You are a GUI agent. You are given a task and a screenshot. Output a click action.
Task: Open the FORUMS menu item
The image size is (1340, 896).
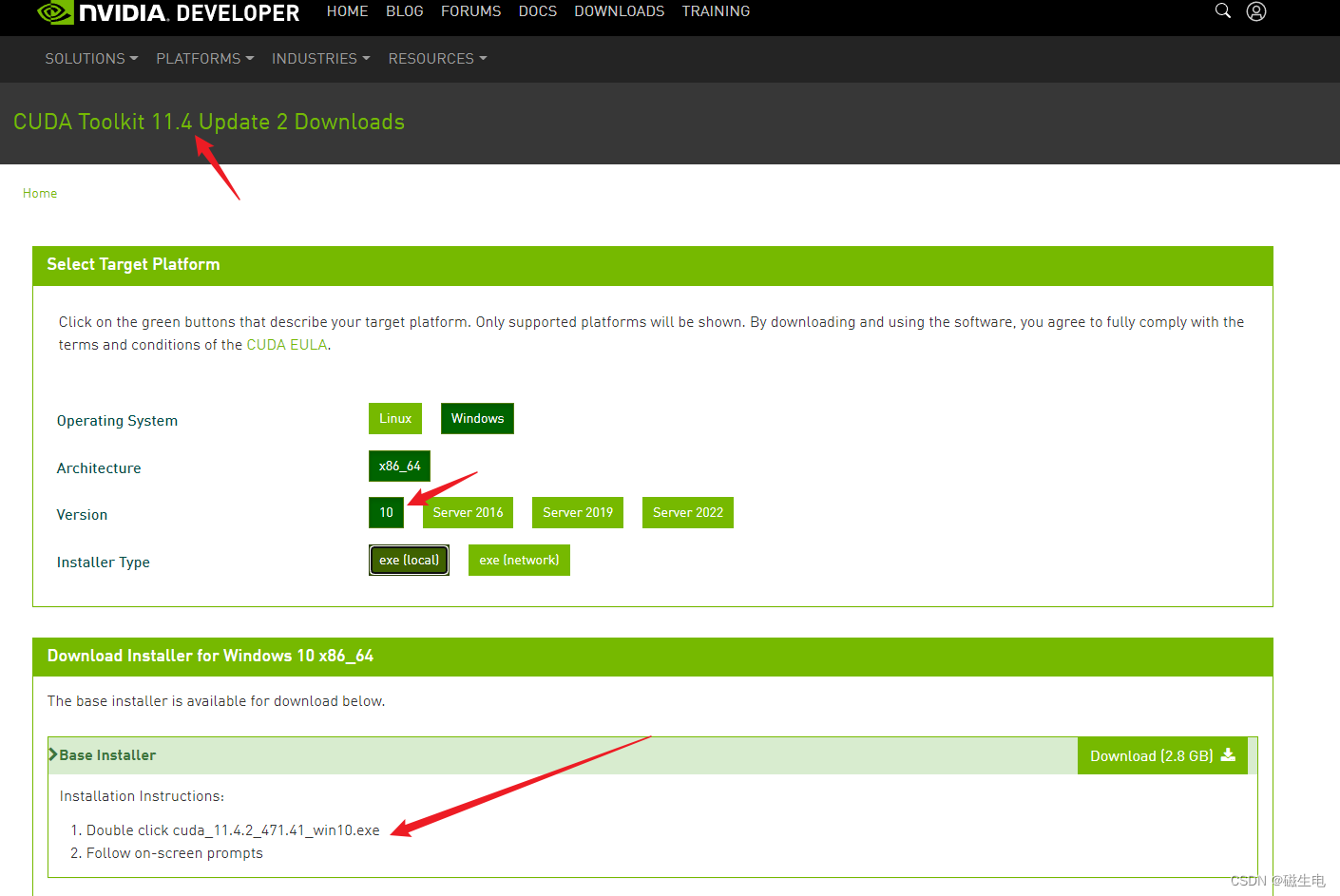click(x=470, y=11)
